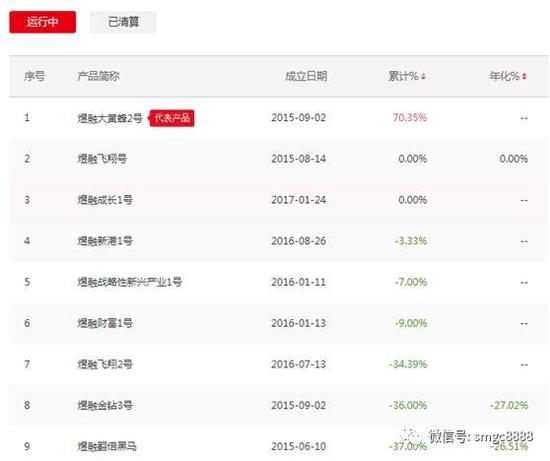Click the 代表产品 badge

pos(172,118)
